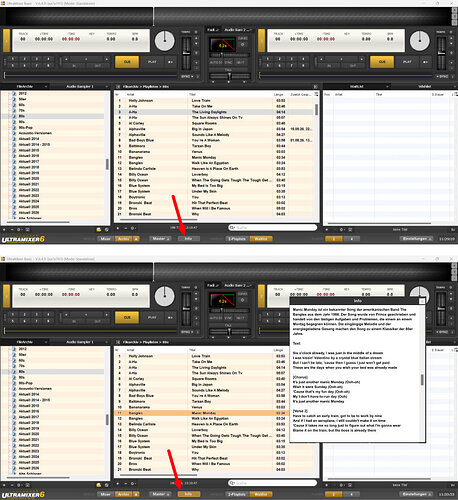
Task: Toggle Waitlist button in upper bottom bar
Action: 261,239
